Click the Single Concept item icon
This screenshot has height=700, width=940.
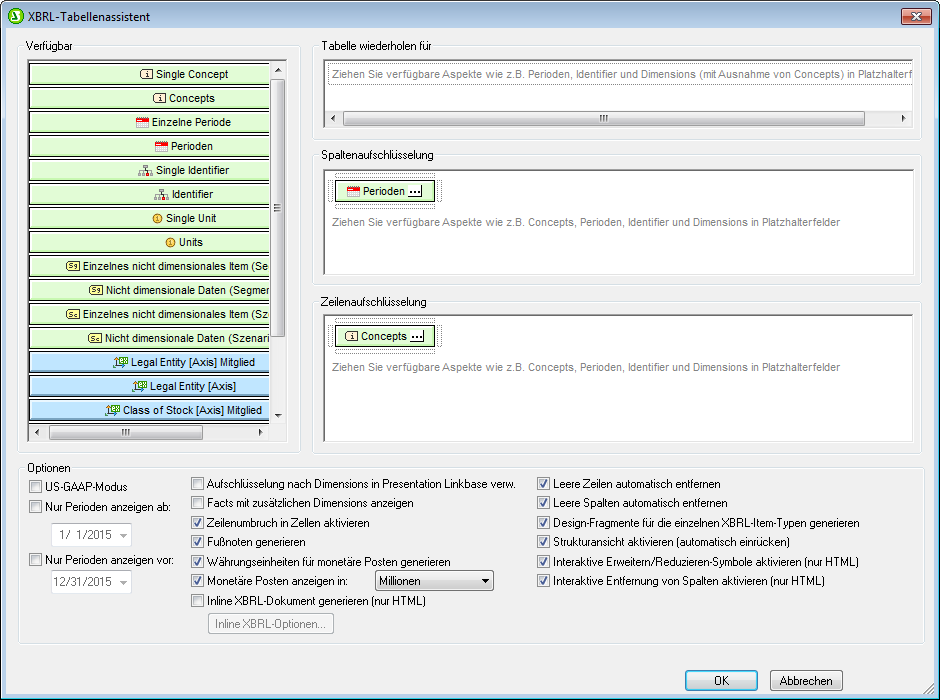click(146, 74)
